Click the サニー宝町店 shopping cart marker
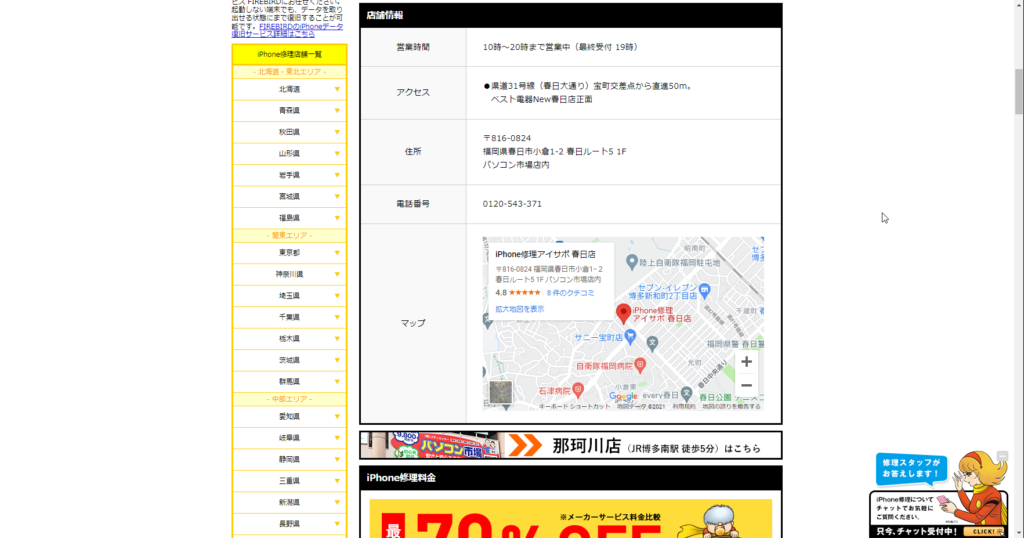The width and height of the screenshot is (1024, 538). pos(630,337)
